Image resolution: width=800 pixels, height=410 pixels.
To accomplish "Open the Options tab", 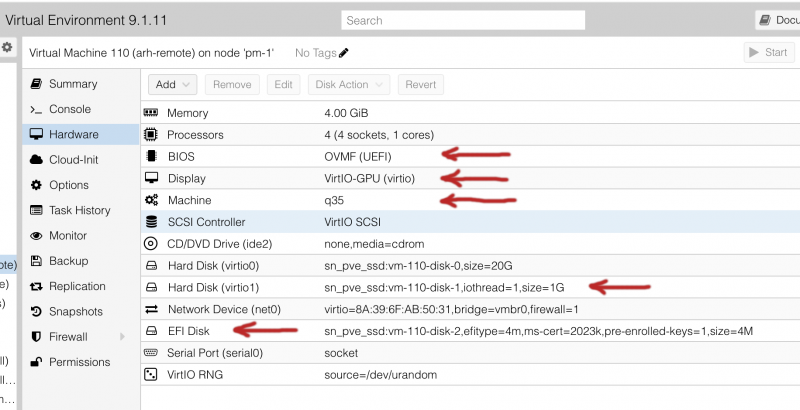I will (81, 185).
